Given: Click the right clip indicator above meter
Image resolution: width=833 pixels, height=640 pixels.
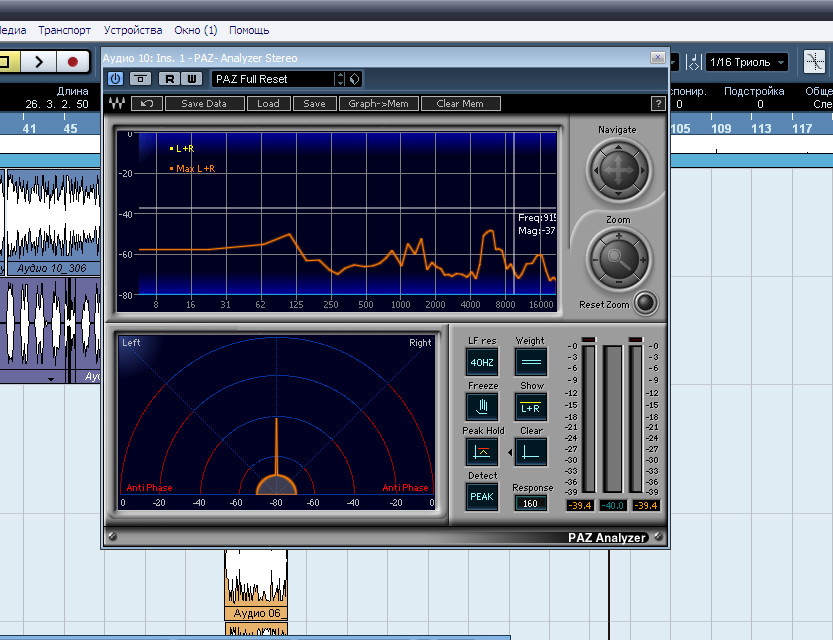Looking at the screenshot, I should tap(635, 339).
